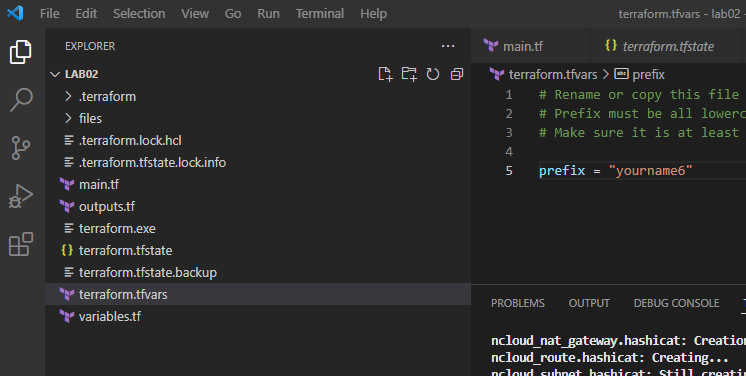746x376 pixels.
Task: Collapse all folders in explorer
Action: pos(457,74)
